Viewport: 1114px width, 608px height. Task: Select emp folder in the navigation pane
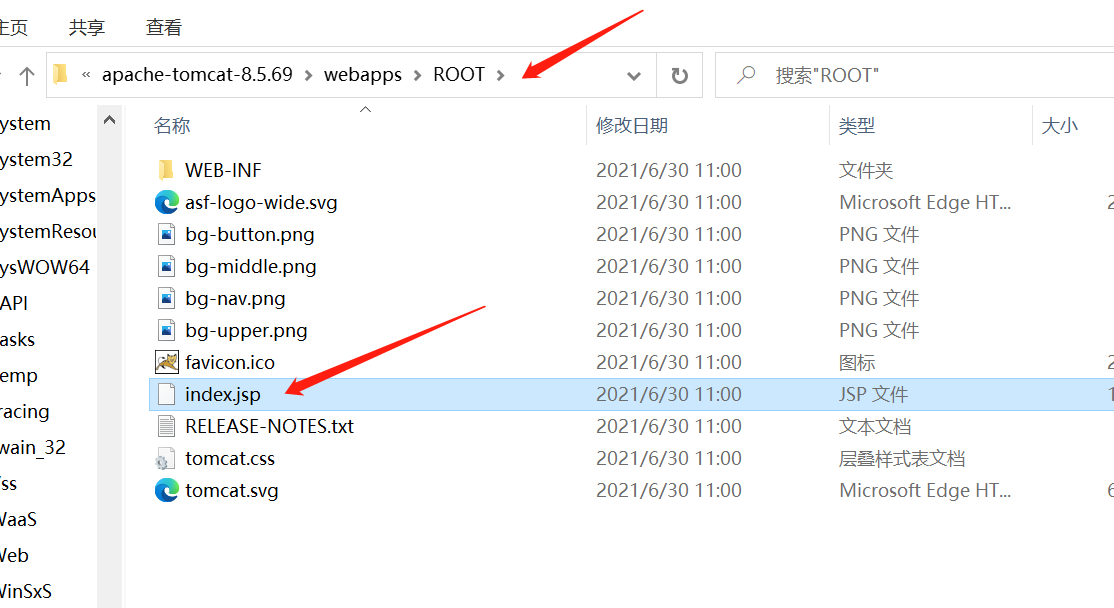pyautogui.click(x=18, y=376)
